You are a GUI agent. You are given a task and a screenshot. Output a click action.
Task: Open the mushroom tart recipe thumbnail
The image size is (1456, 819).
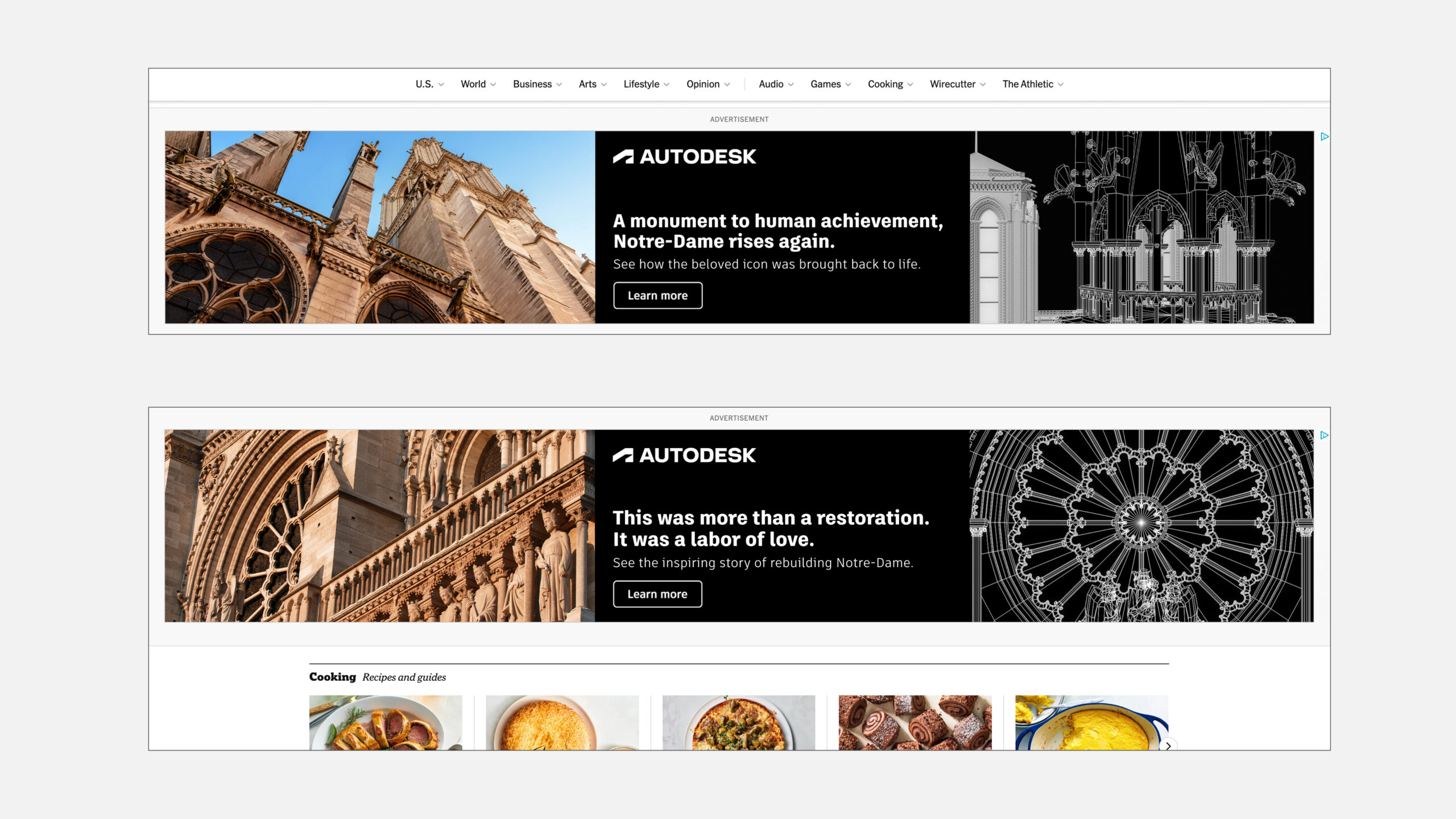pos(738,722)
